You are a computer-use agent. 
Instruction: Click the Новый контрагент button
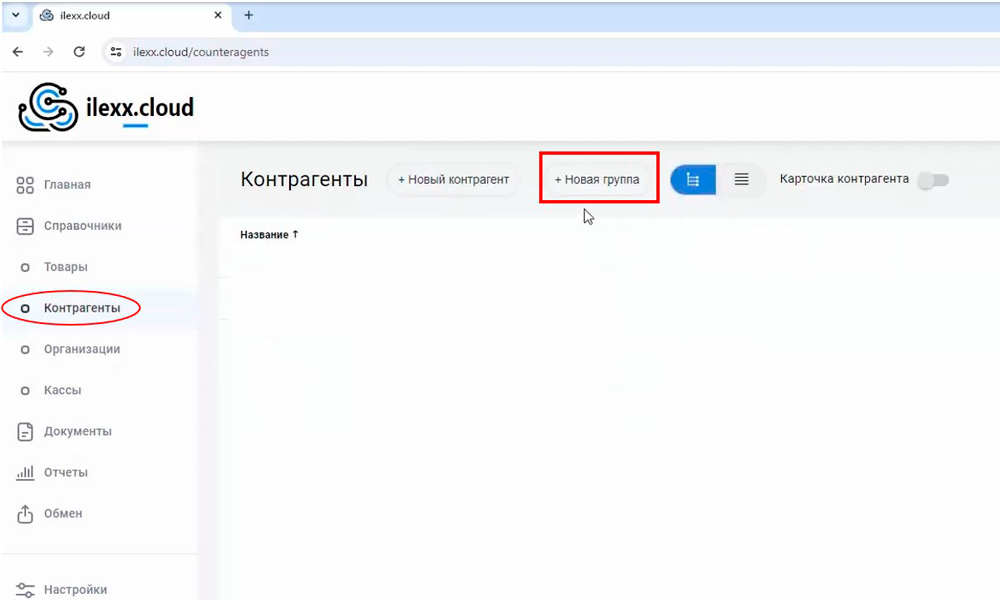tap(454, 180)
